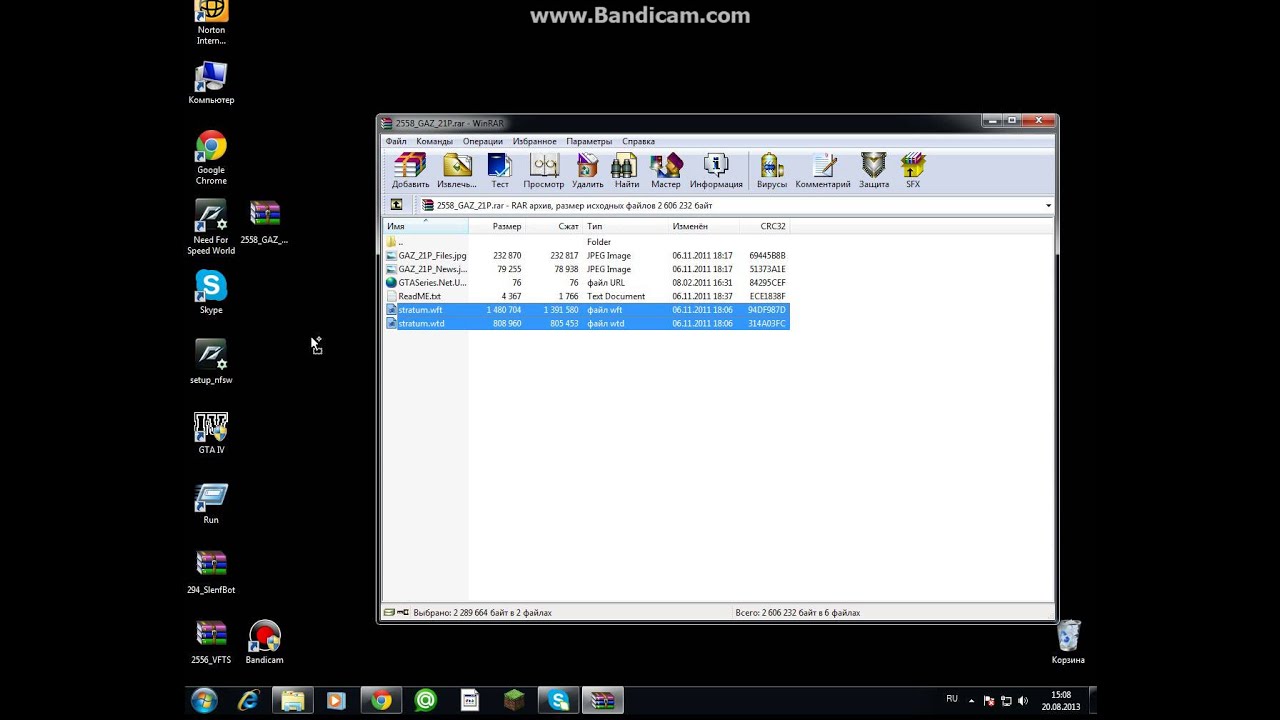Open the Операции menu

483,141
